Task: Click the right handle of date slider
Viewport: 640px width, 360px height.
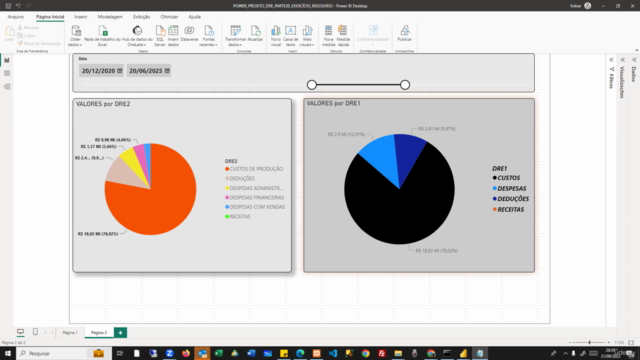Action: [405, 85]
